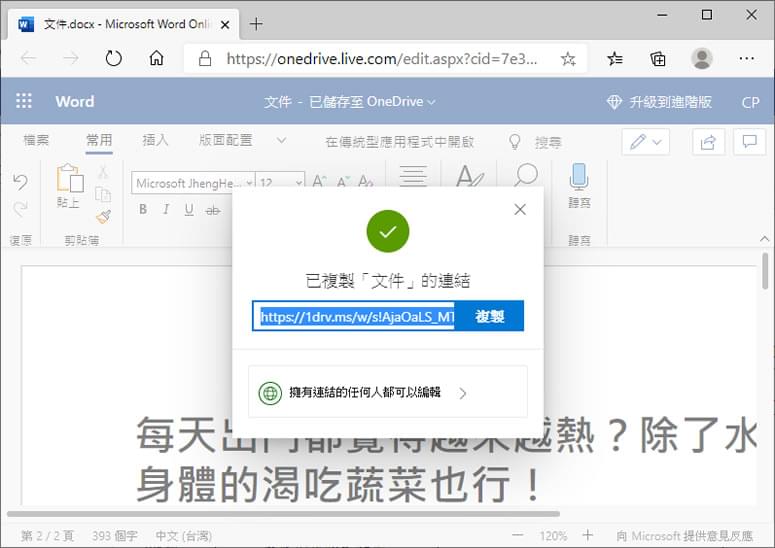Open link permission settings 擁有連結的任何人都可以編輯

[388, 392]
